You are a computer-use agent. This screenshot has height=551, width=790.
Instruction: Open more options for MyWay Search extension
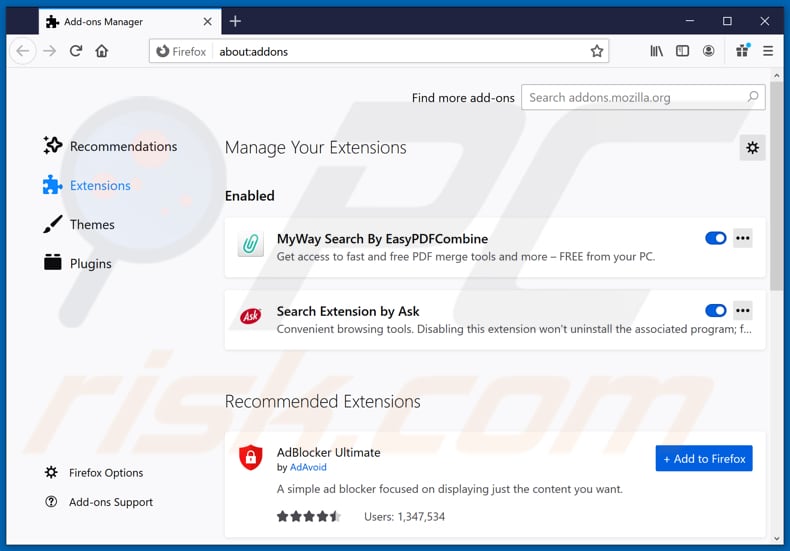click(743, 238)
